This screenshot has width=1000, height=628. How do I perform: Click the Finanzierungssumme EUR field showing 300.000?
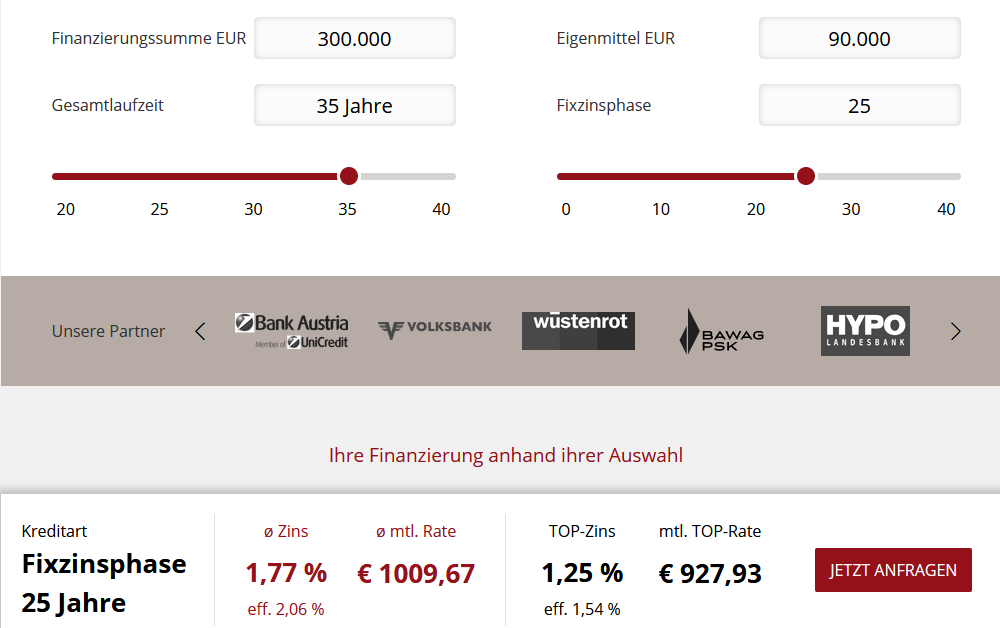click(x=355, y=38)
